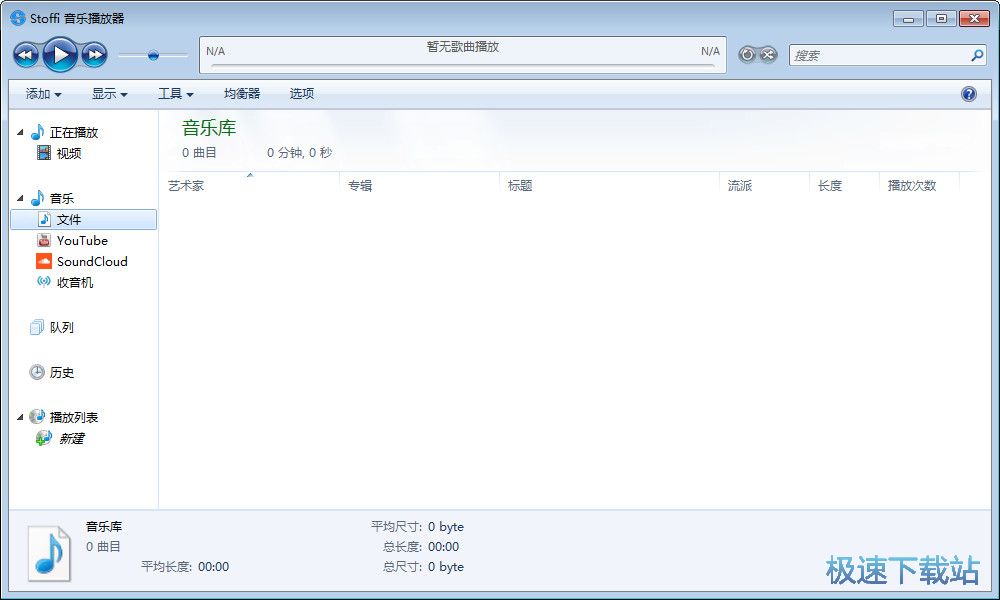Screen dimensions: 1000x600
Task: Click the blue help question mark icon
Action: (x=968, y=93)
